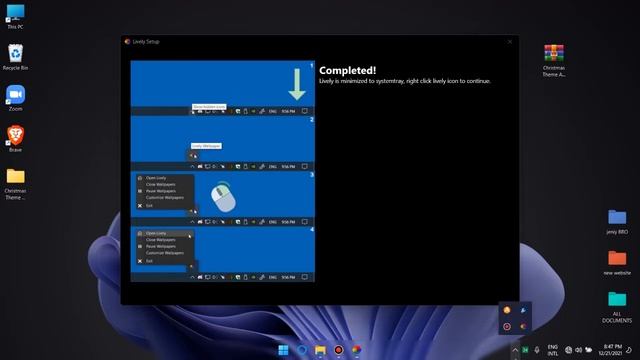640x360 pixels.
Task: Collapse the hidden icons tray chevron
Action: tap(515, 350)
